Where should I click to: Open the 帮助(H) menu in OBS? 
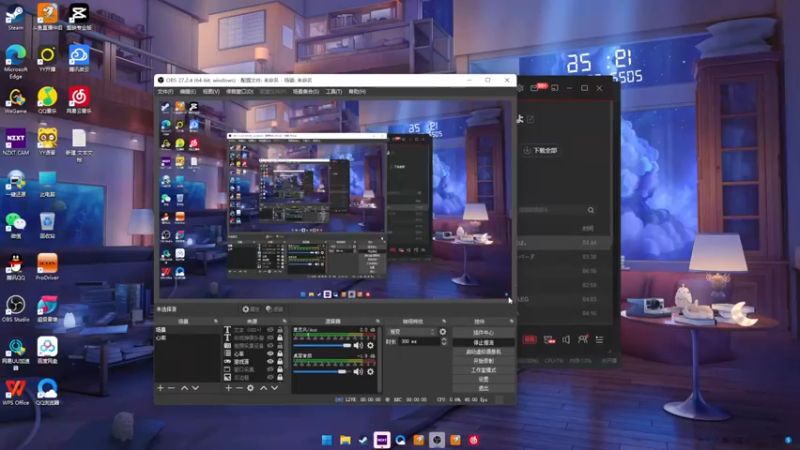[357, 92]
